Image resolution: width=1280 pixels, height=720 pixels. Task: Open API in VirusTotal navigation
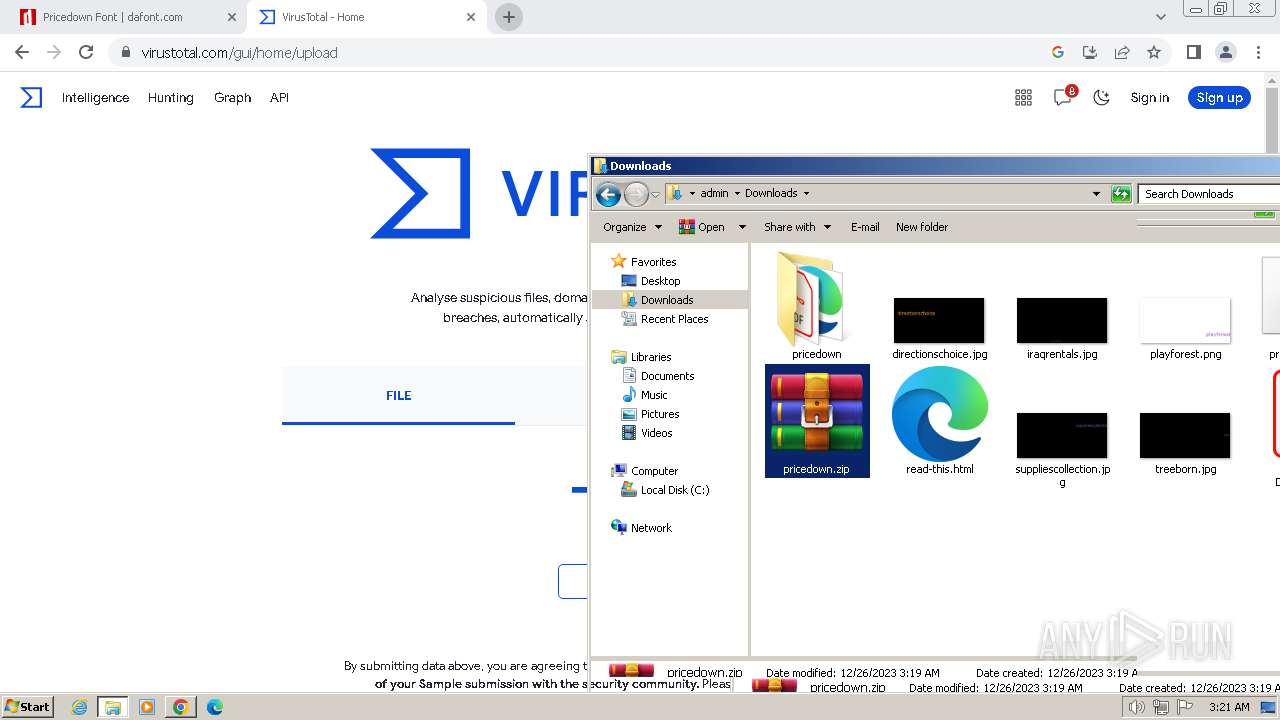279,97
